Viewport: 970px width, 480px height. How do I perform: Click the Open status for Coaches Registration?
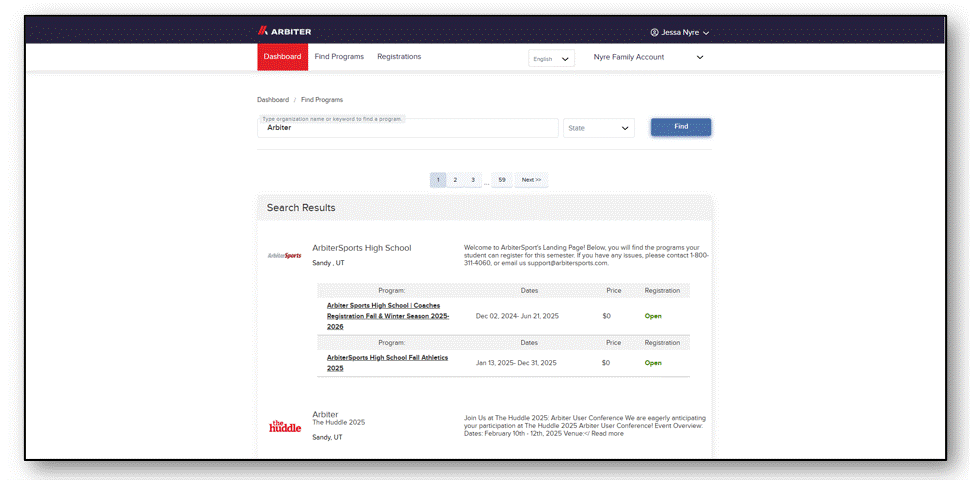653,316
